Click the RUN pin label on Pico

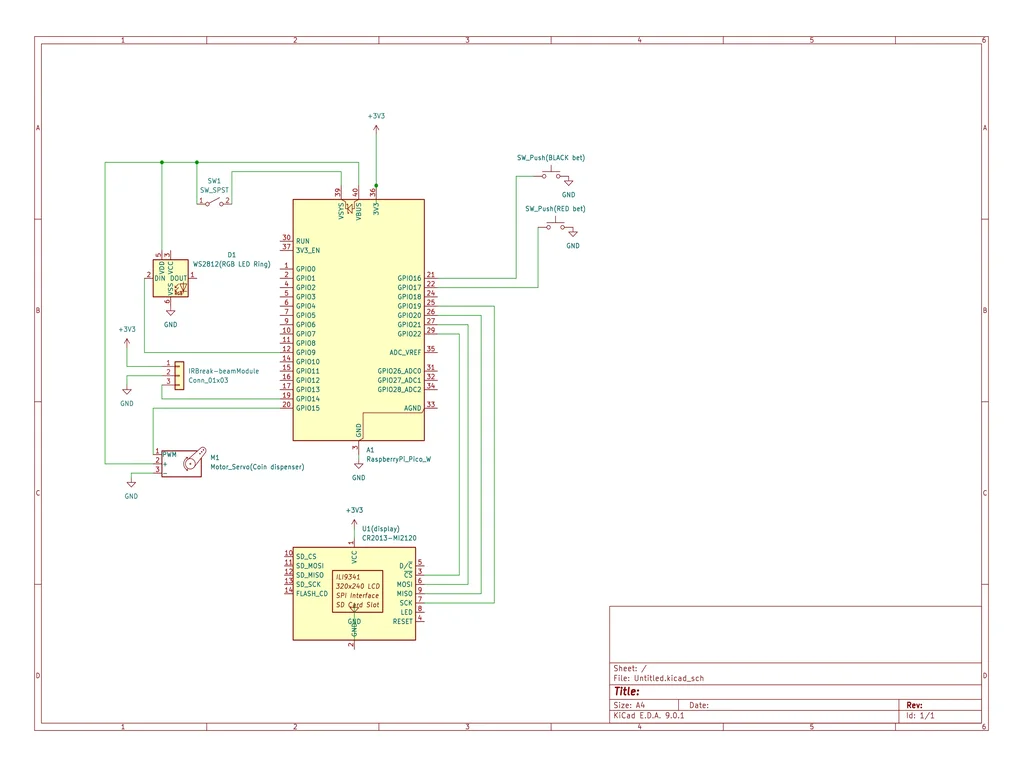tap(303, 241)
